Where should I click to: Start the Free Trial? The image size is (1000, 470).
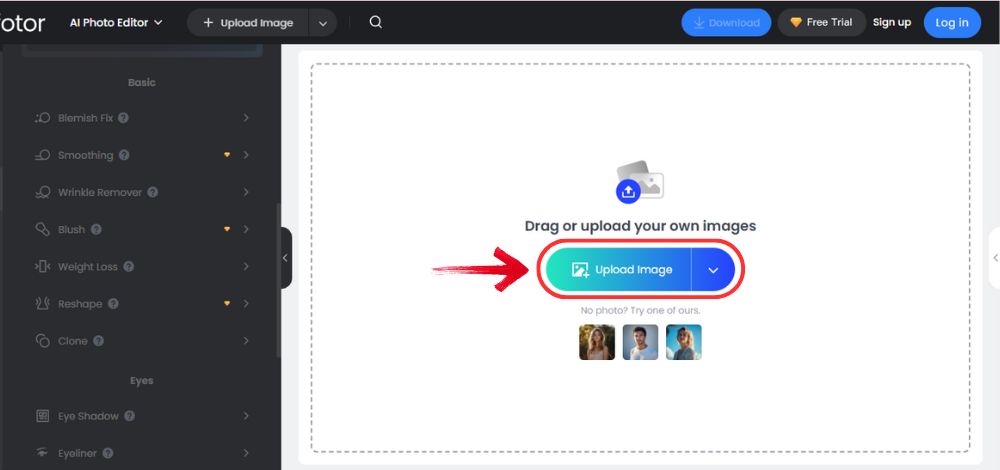pyautogui.click(x=821, y=22)
